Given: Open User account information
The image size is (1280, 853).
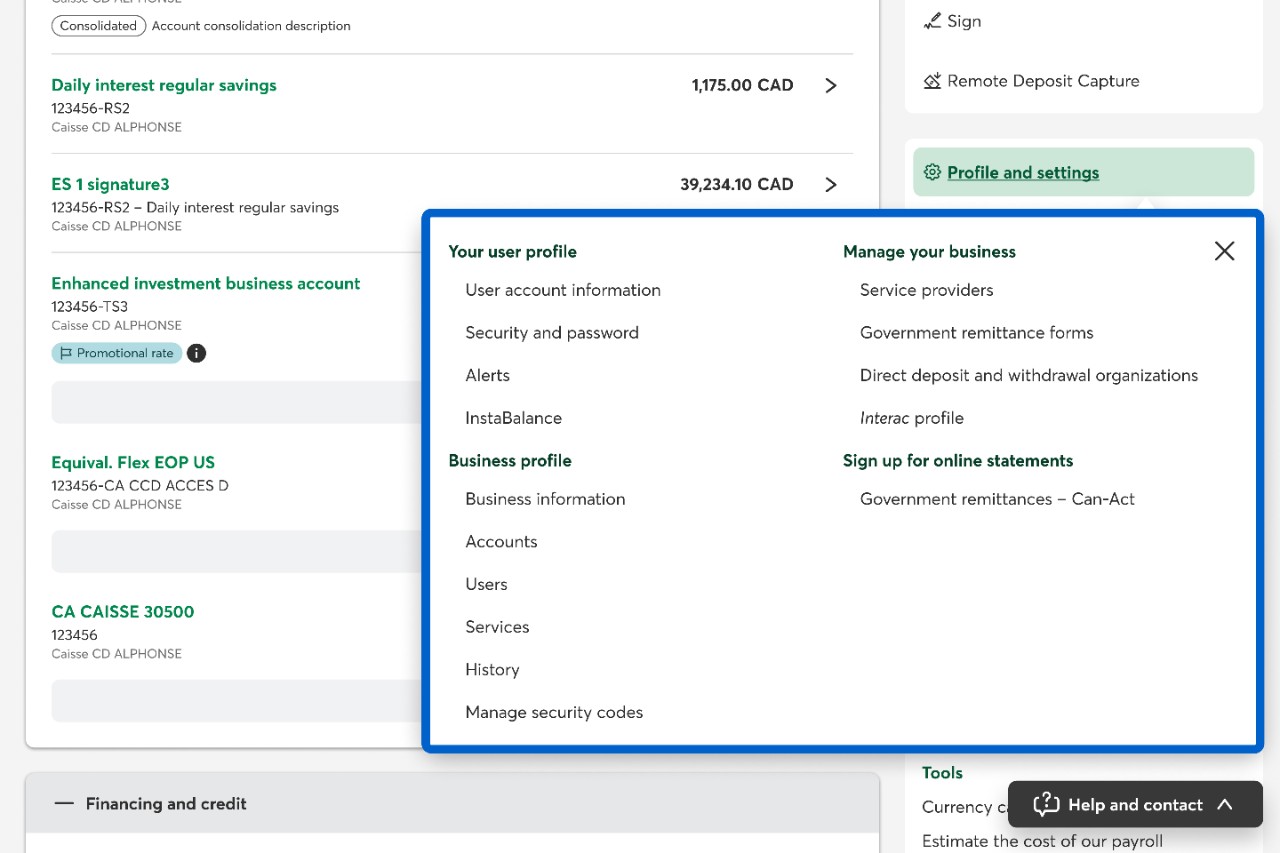Looking at the screenshot, I should [x=562, y=290].
